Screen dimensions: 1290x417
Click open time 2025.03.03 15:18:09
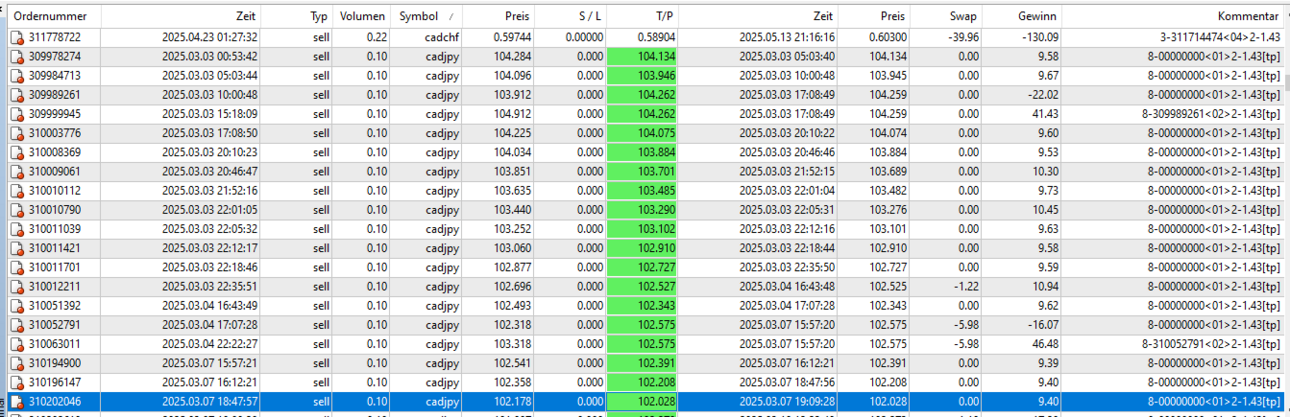pyautogui.click(x=210, y=114)
